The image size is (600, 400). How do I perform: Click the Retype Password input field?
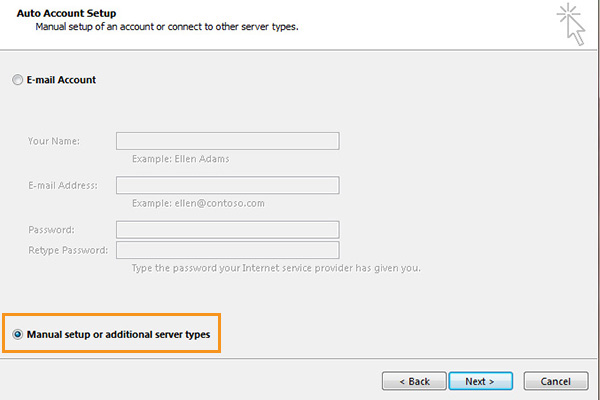tap(228, 250)
